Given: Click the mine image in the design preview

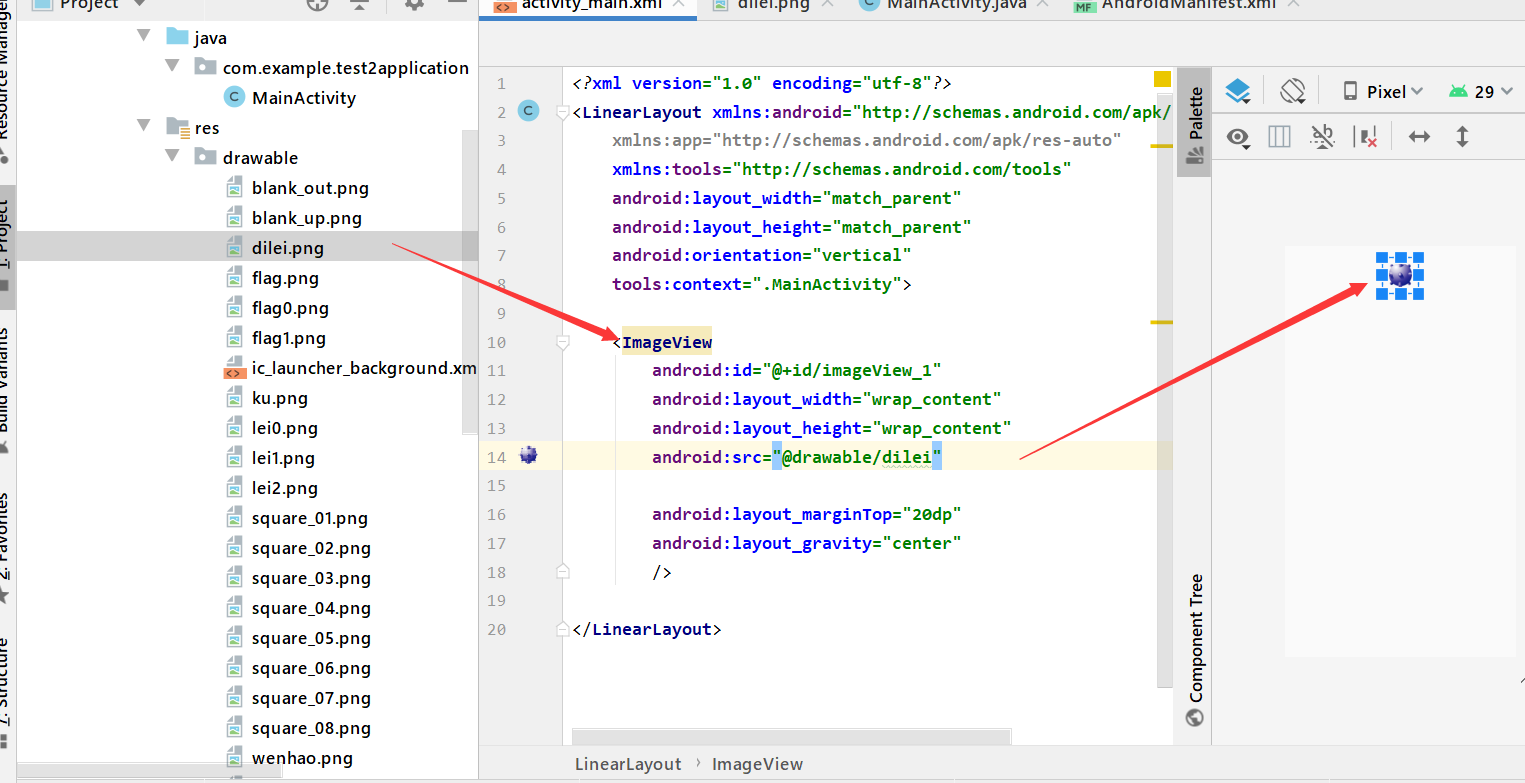Looking at the screenshot, I should click(1400, 275).
